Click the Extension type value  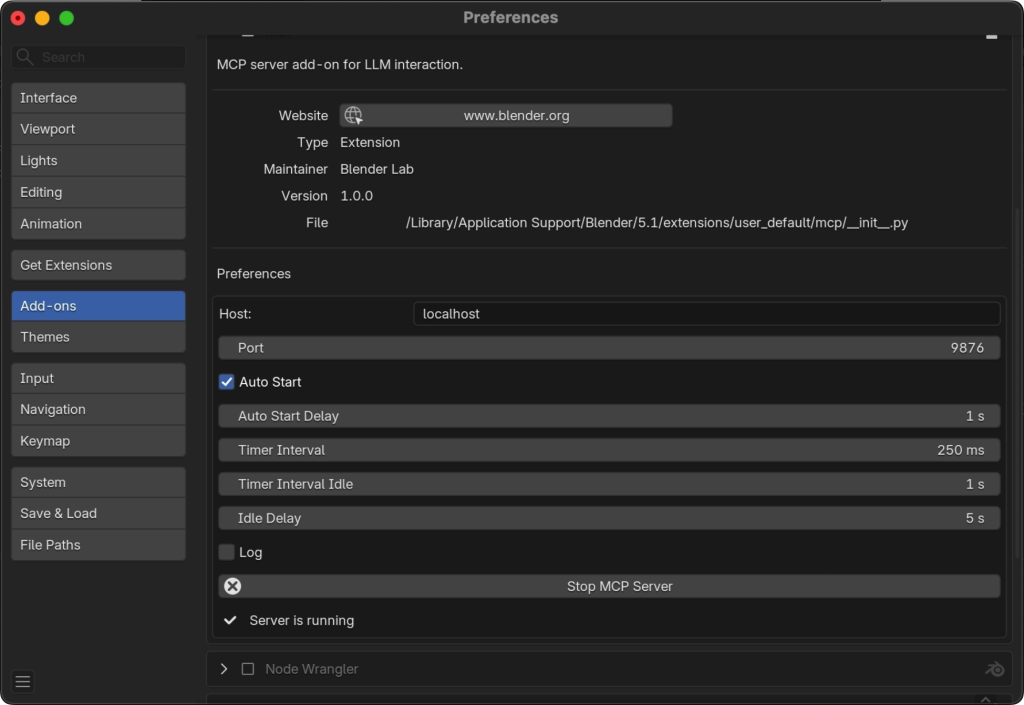tap(370, 142)
